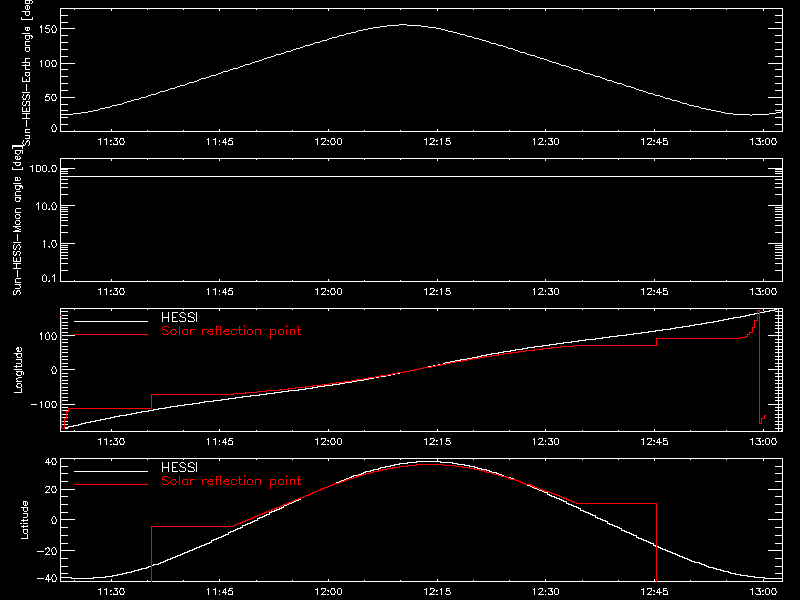Click the white HESSI legend line sample in Latitude plot

111,471
